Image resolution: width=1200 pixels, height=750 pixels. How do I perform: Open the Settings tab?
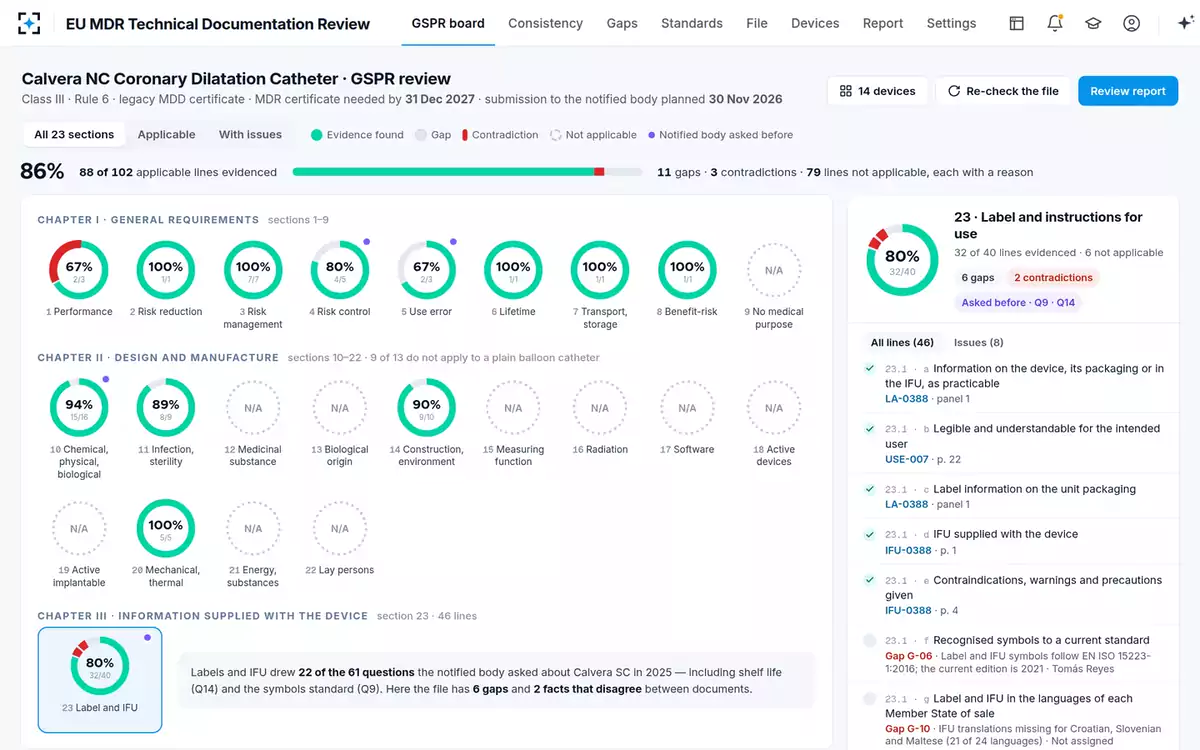click(x=951, y=23)
